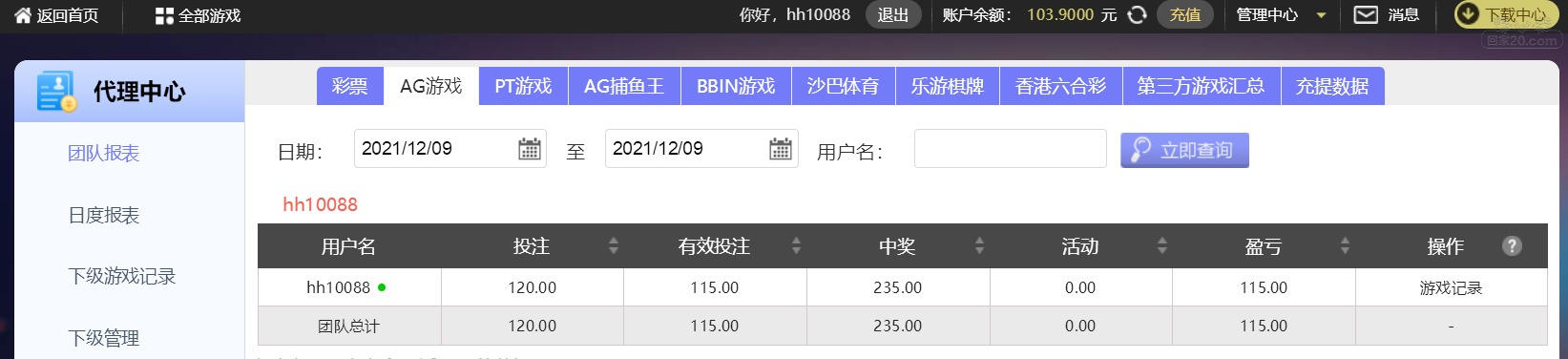The image size is (1568, 359).
Task: Click the 充值 recharge button
Action: (1185, 15)
